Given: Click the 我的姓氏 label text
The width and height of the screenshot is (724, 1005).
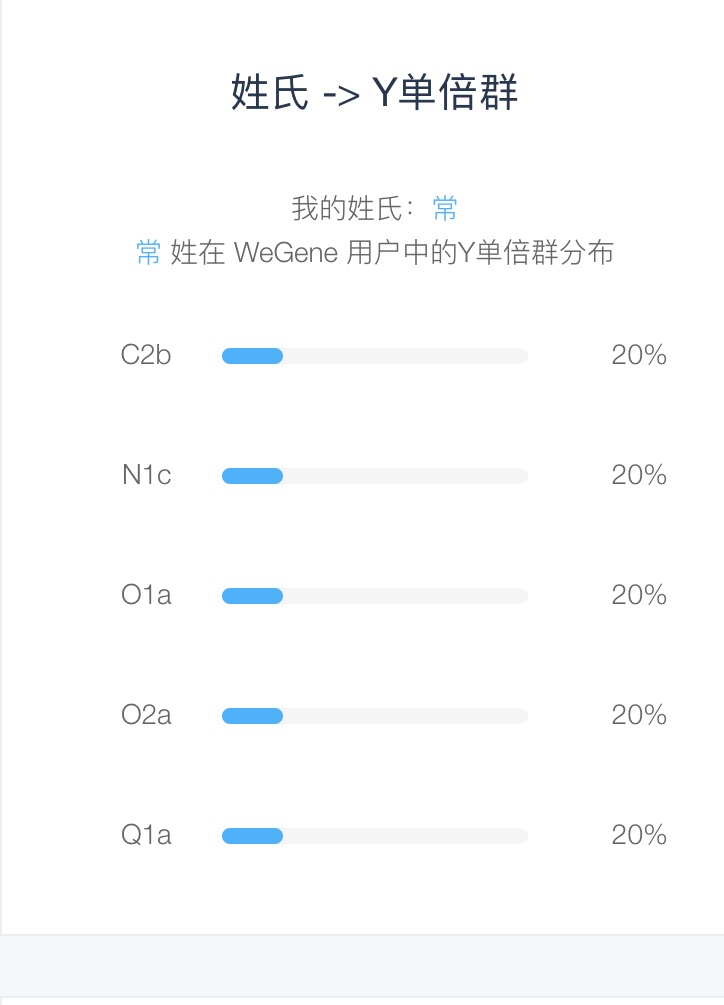Looking at the screenshot, I should click(347, 208).
